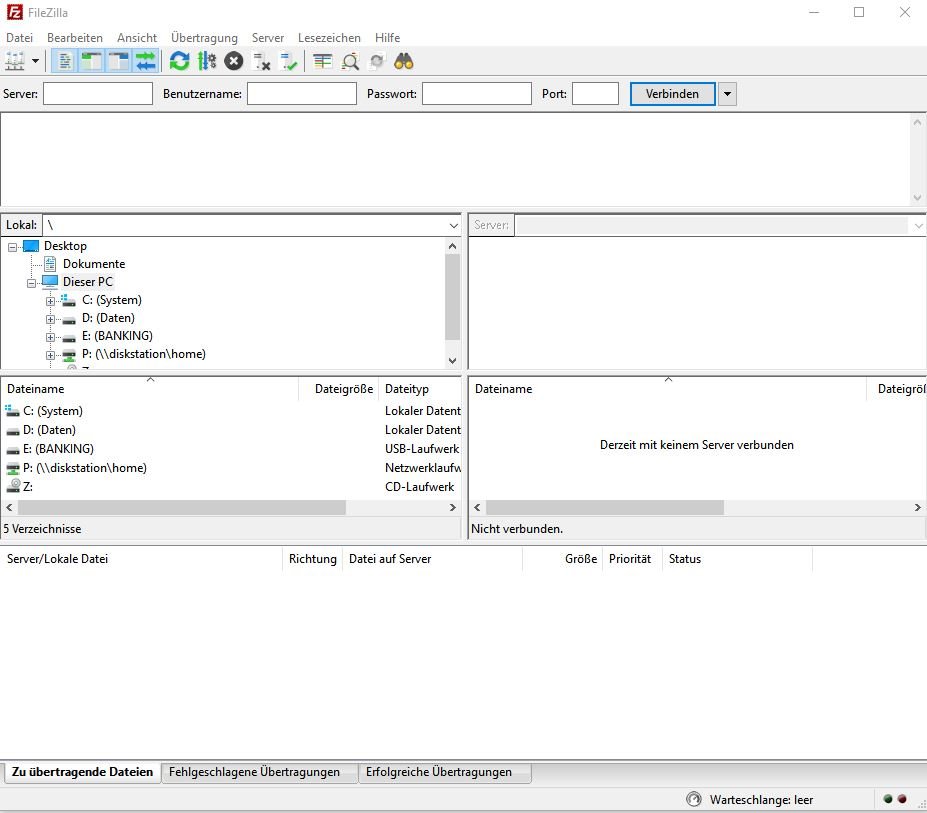Open the Quickconnect history dropdown arrow
The width and height of the screenshot is (927, 813).
pyautogui.click(x=727, y=94)
